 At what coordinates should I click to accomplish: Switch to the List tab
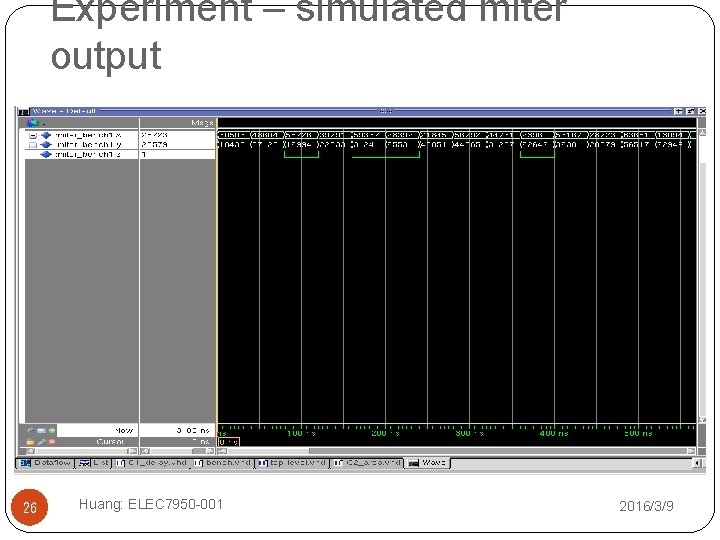click(x=93, y=463)
